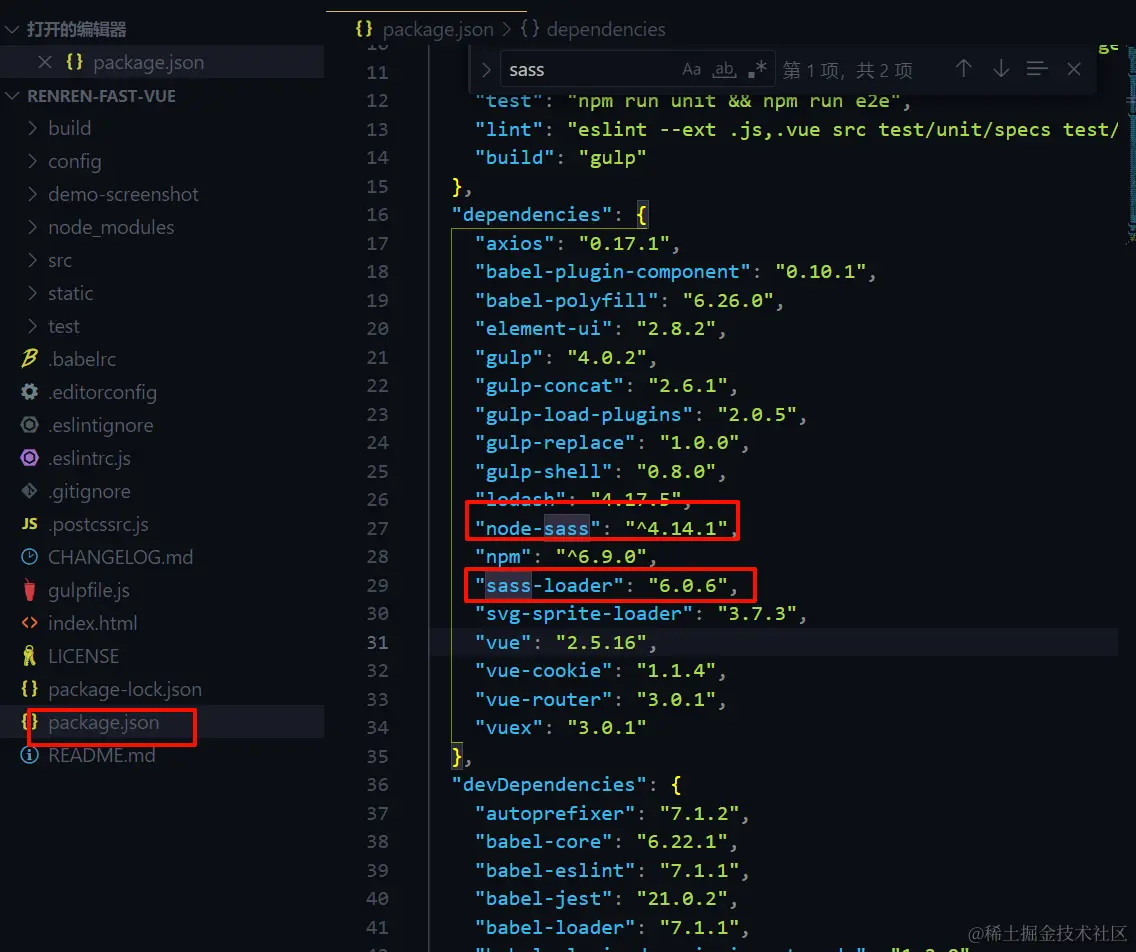Screen dimensions: 1136x952
Task: Open gulpfile.js gulp cup icon
Action: 30,590
